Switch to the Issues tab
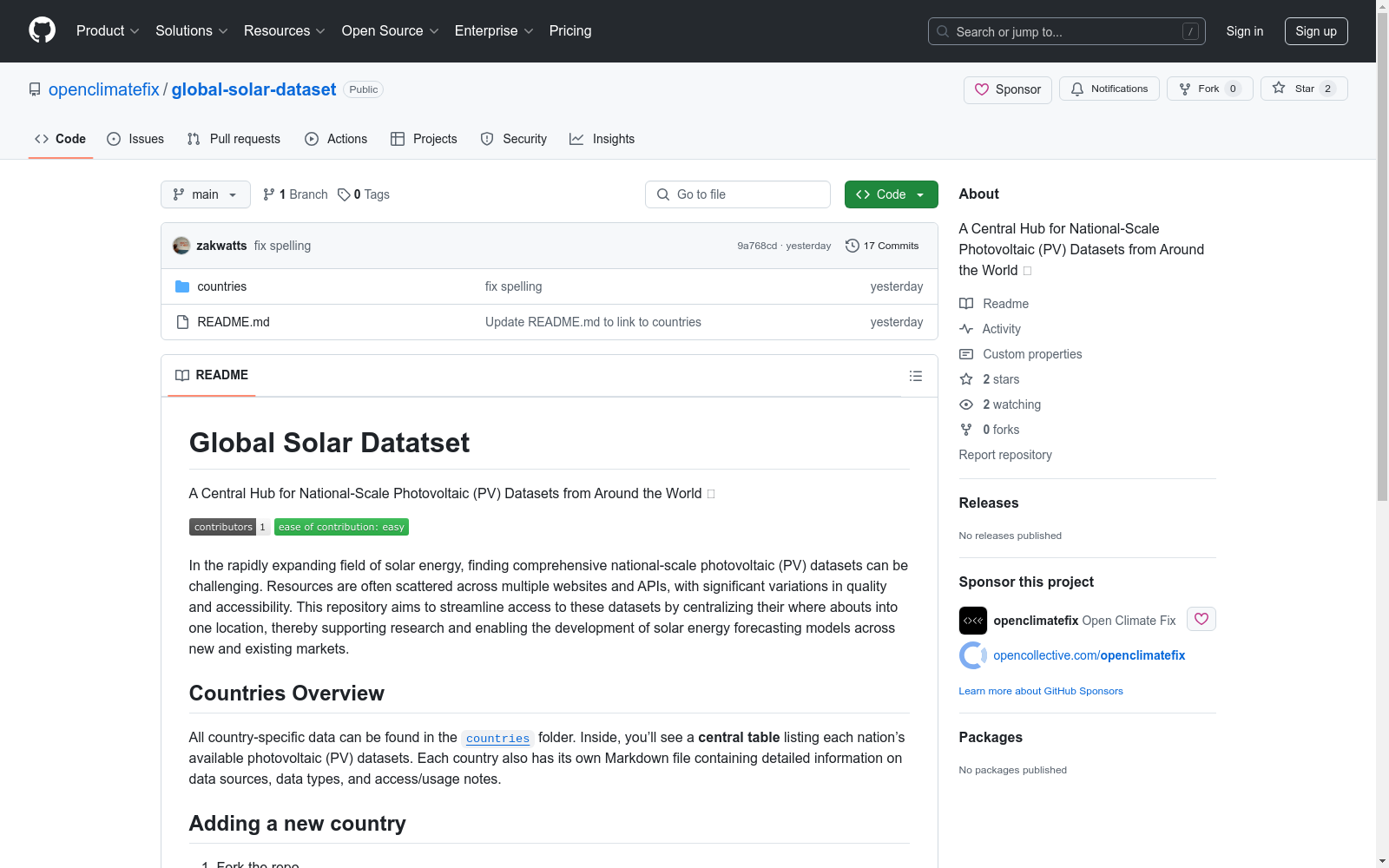Screen dimensions: 1389x868 coord(135,139)
